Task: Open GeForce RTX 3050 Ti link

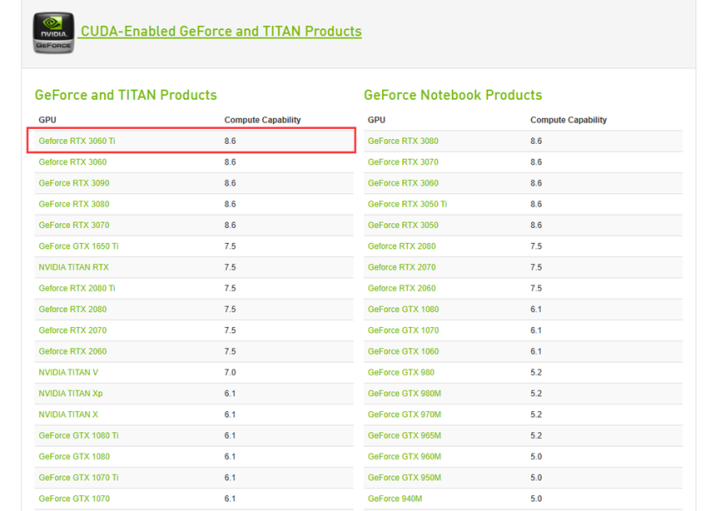Action: 407,204
